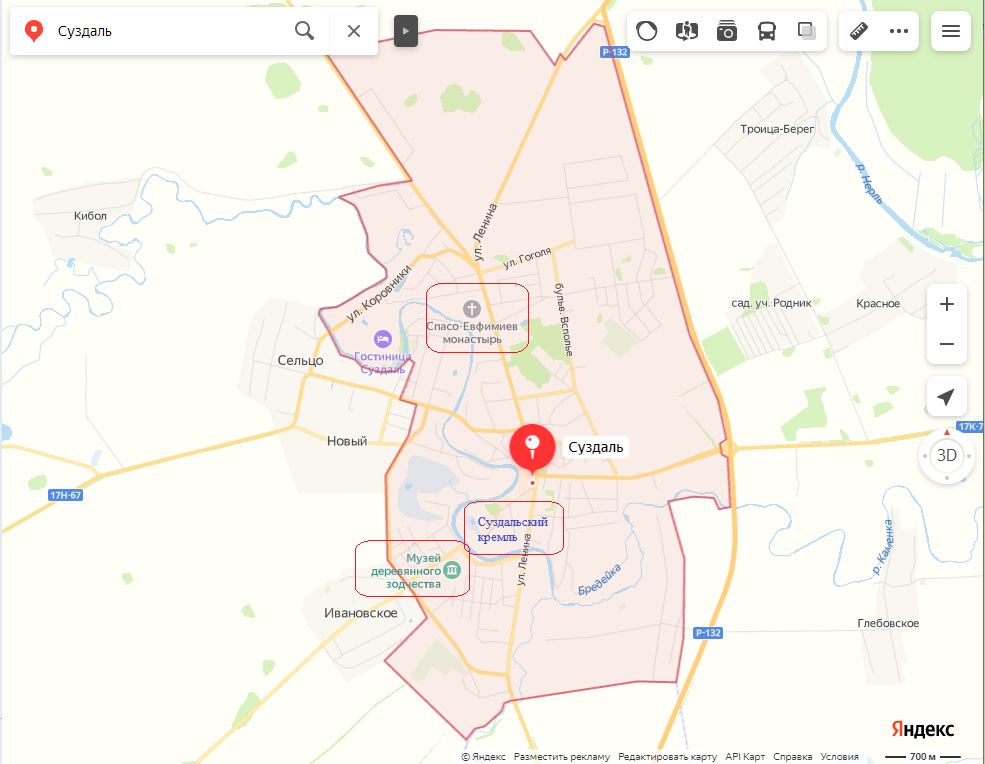Click the Ивановское village label
The image size is (985, 764).
361,613
